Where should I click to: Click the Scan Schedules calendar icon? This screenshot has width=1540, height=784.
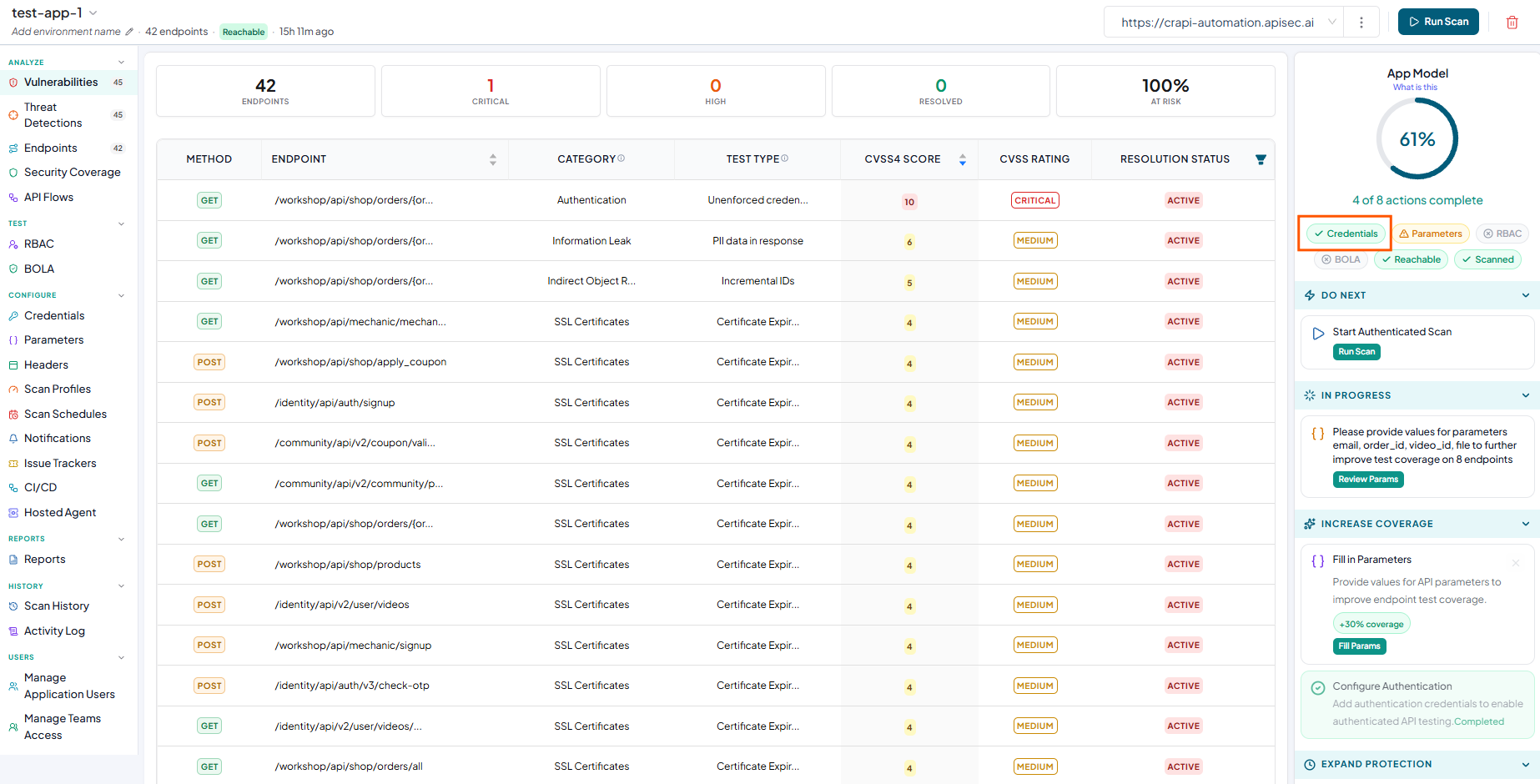click(x=13, y=415)
